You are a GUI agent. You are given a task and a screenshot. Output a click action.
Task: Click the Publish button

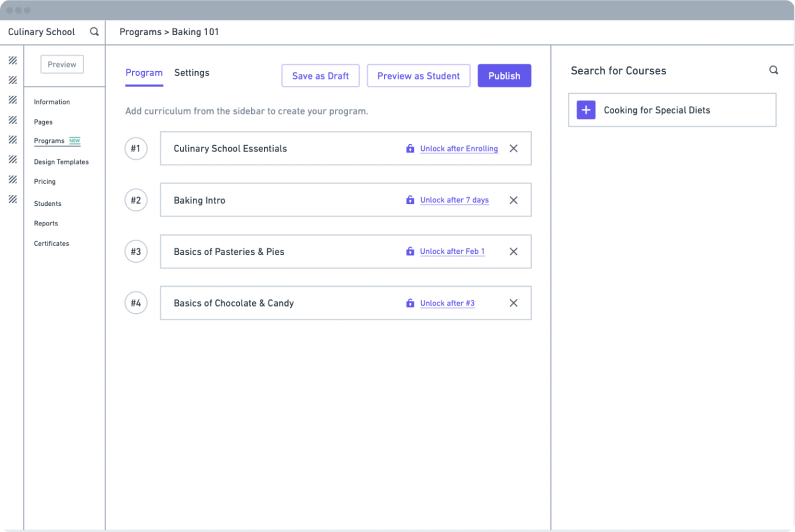point(504,76)
